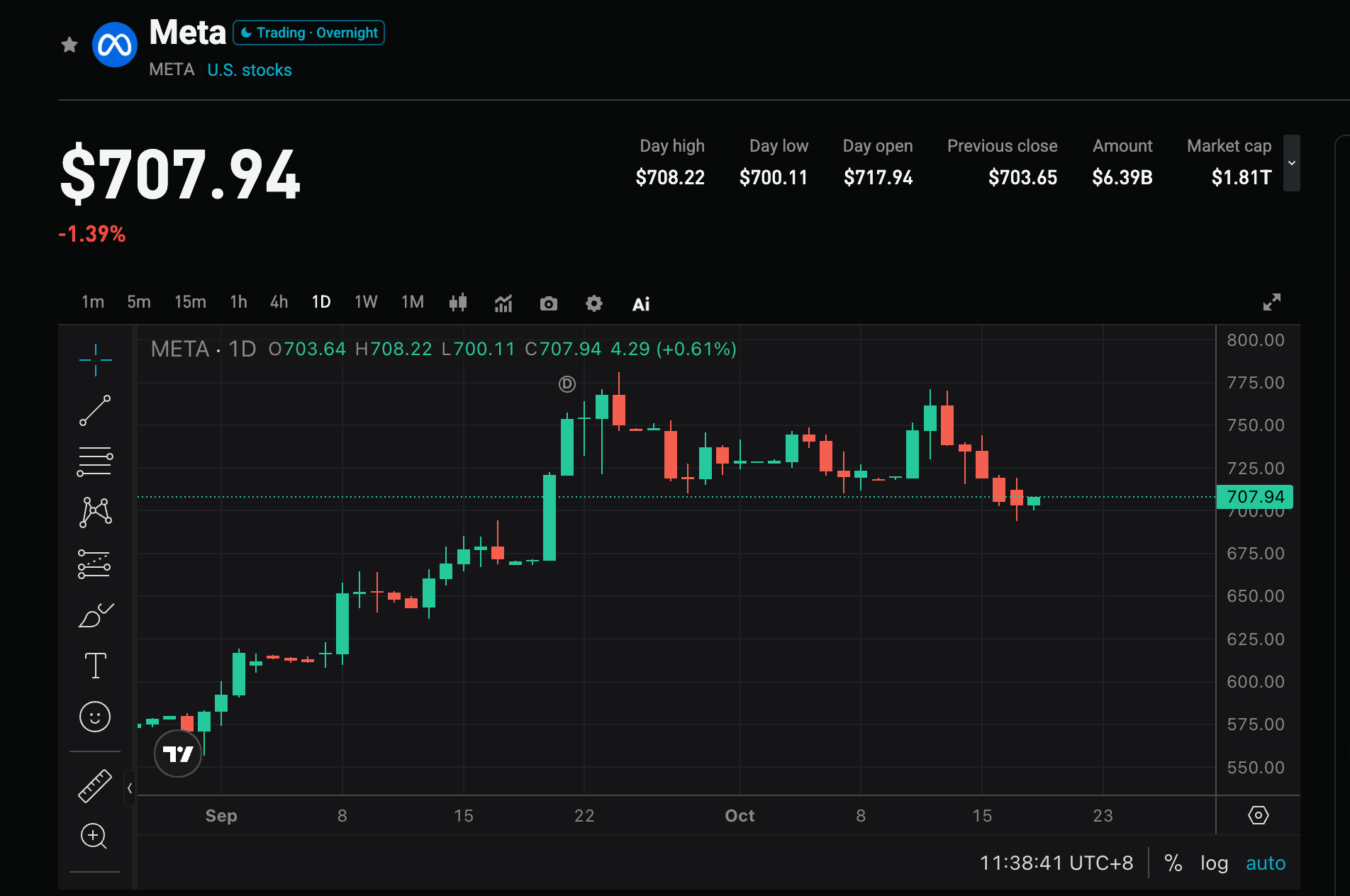Toggle log scale mode
Screen dimensions: 1350x896
point(1215,863)
